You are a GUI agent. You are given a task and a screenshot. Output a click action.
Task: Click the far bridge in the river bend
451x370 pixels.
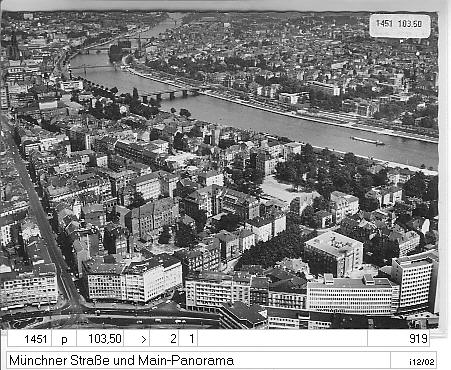[95, 51]
